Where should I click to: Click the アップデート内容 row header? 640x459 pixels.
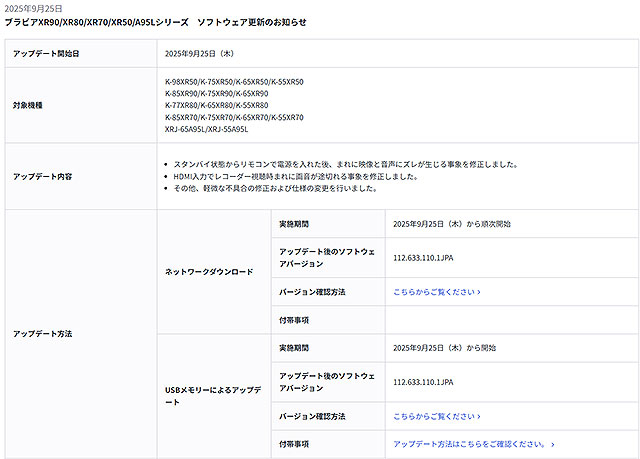[42, 177]
